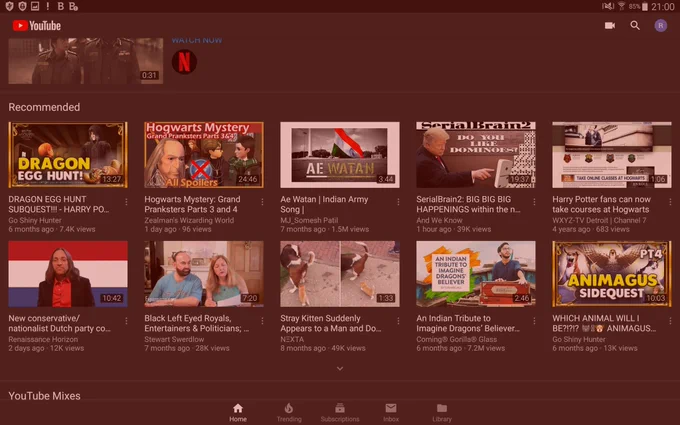Play the Dutch flag video thumbnail
Screen dimensions: 680x425
pyautogui.click(x=68, y=274)
